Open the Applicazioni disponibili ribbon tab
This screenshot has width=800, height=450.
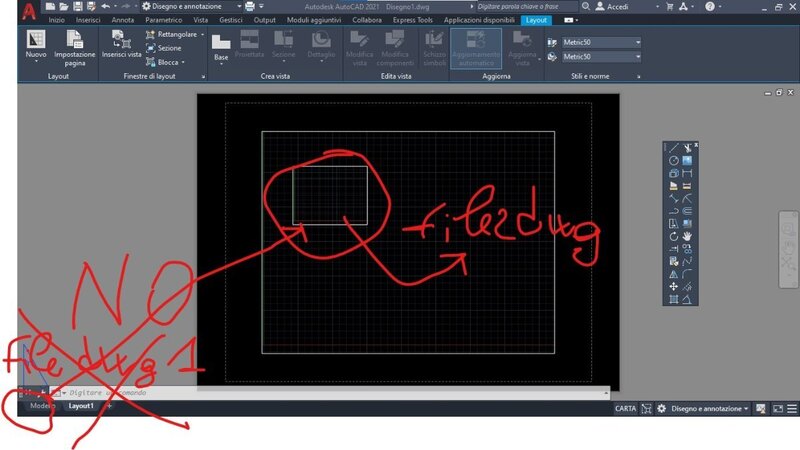pos(479,20)
